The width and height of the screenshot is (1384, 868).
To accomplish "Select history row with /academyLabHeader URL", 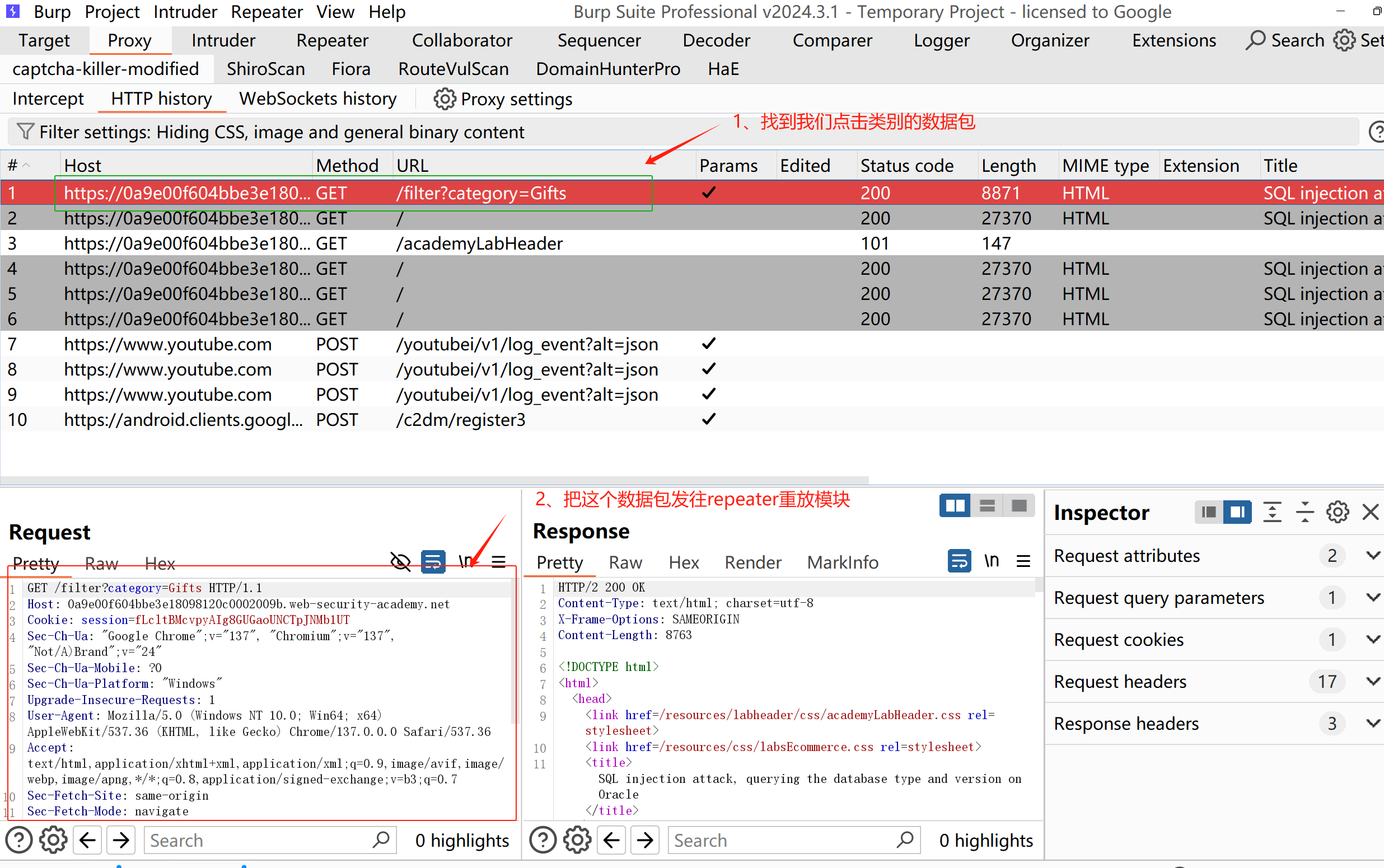I will coord(479,243).
